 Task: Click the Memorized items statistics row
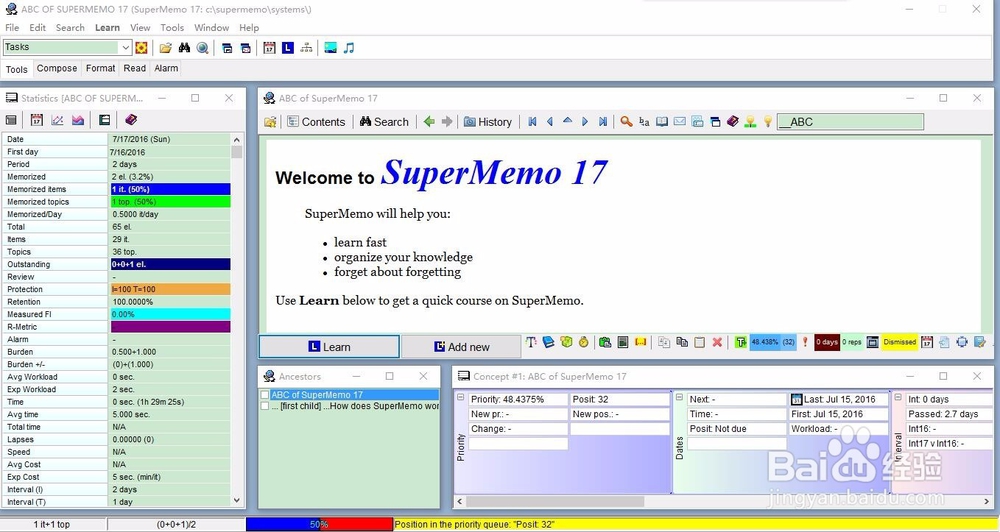(117, 189)
